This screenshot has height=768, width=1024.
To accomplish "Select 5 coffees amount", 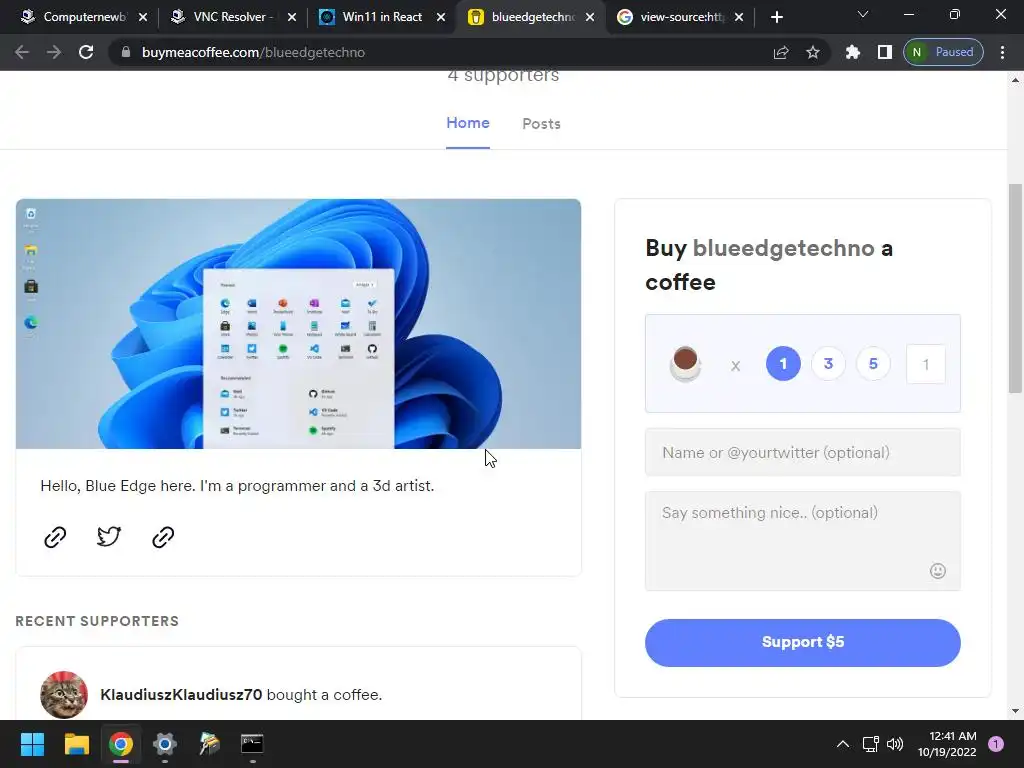I will pos(873,364).
